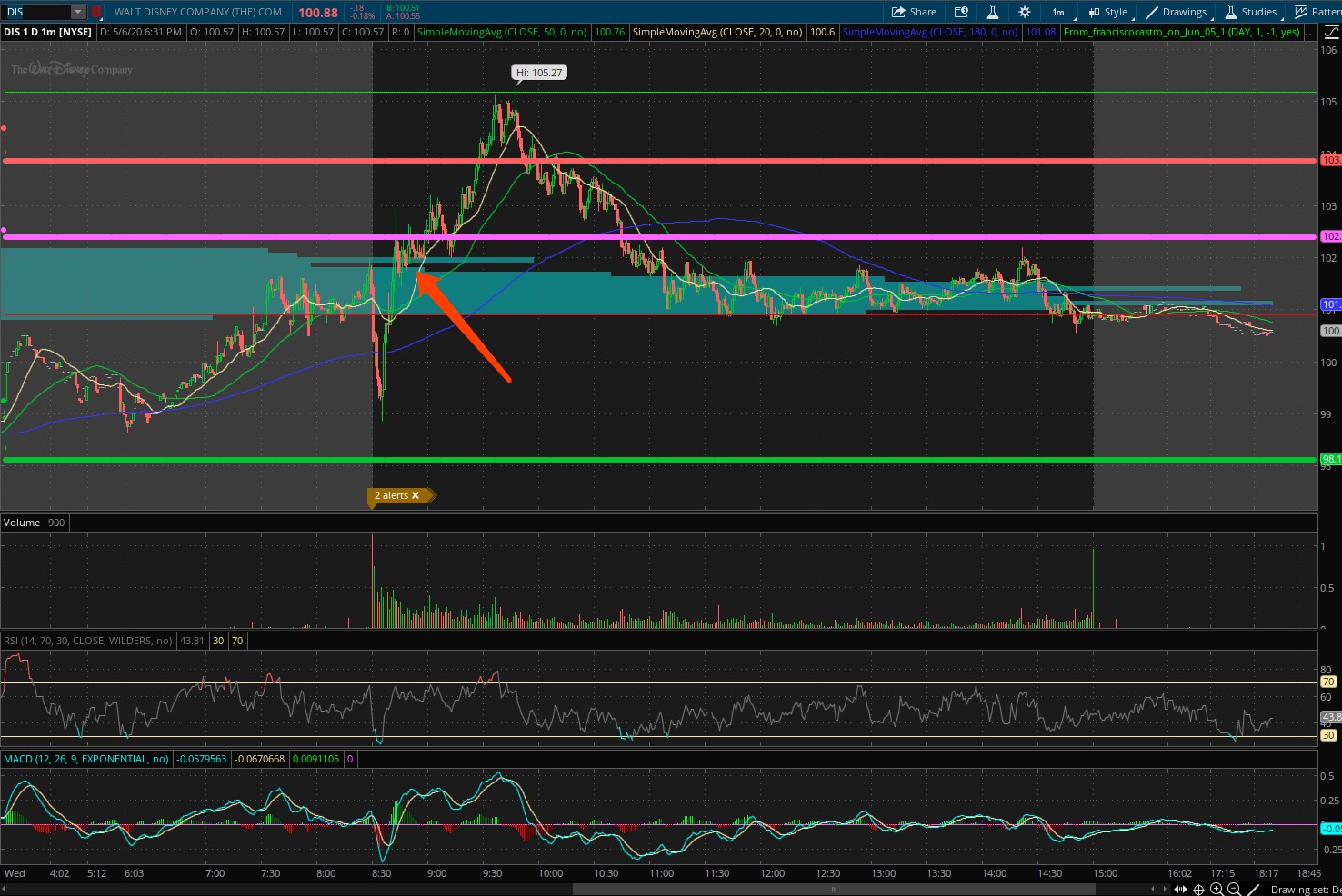This screenshot has width=1342, height=896.
Task: Activate the crosshair pan tool icon
Action: tap(1199, 889)
